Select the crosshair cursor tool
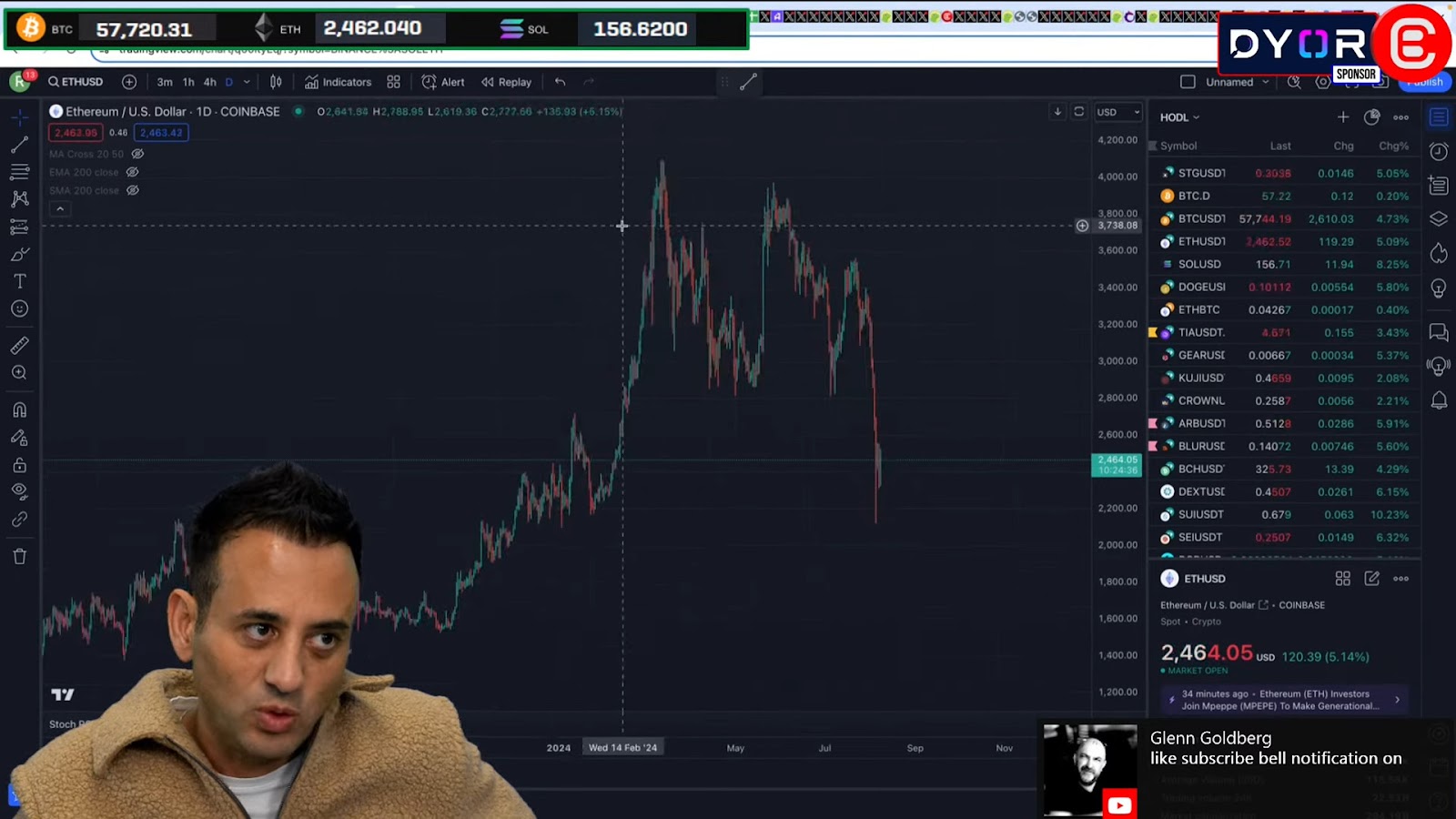 click(19, 117)
